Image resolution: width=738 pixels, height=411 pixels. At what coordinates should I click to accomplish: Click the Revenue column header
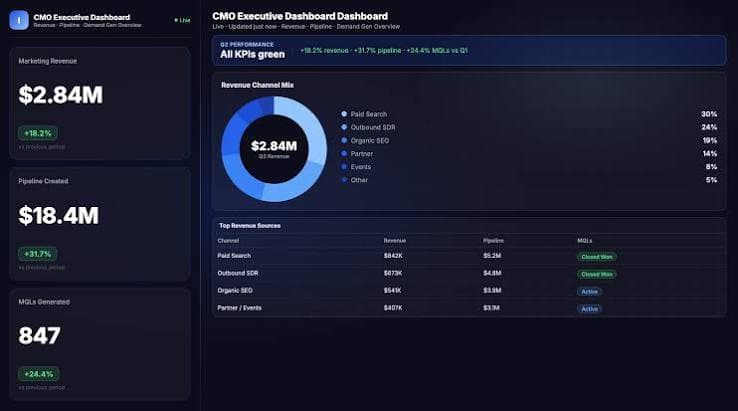(x=394, y=241)
